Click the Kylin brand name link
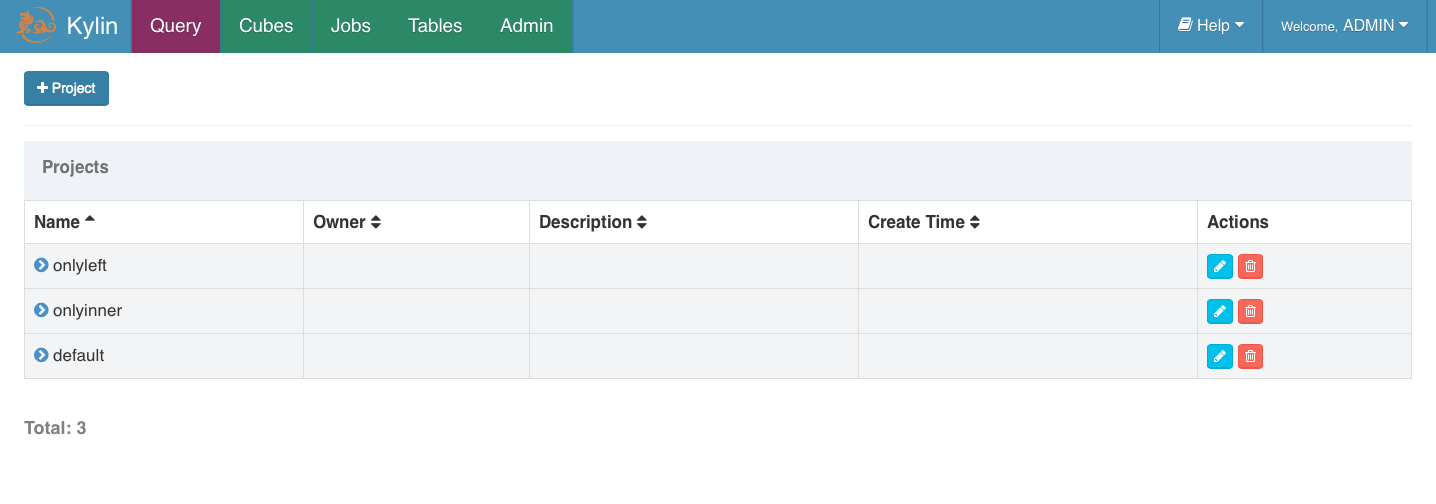 92,26
